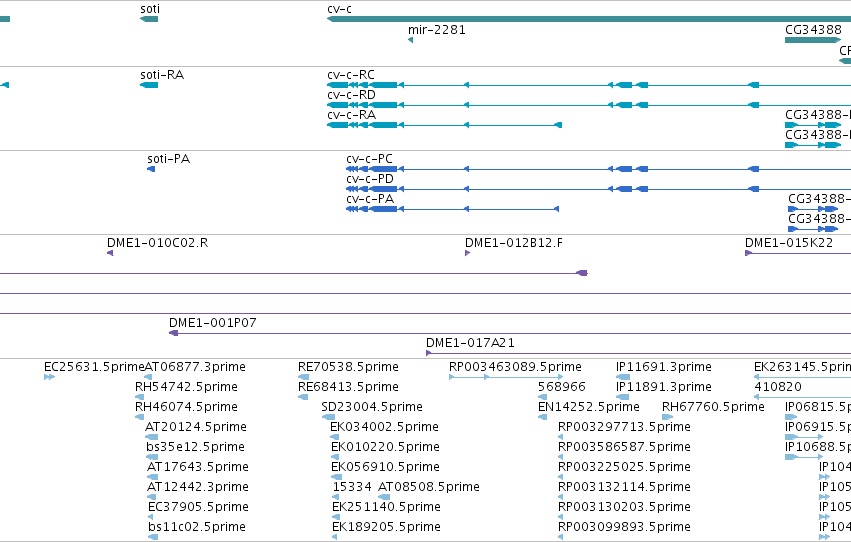This screenshot has width=851, height=542.
Task: Click the 568966 feature label
Action: 562,386
